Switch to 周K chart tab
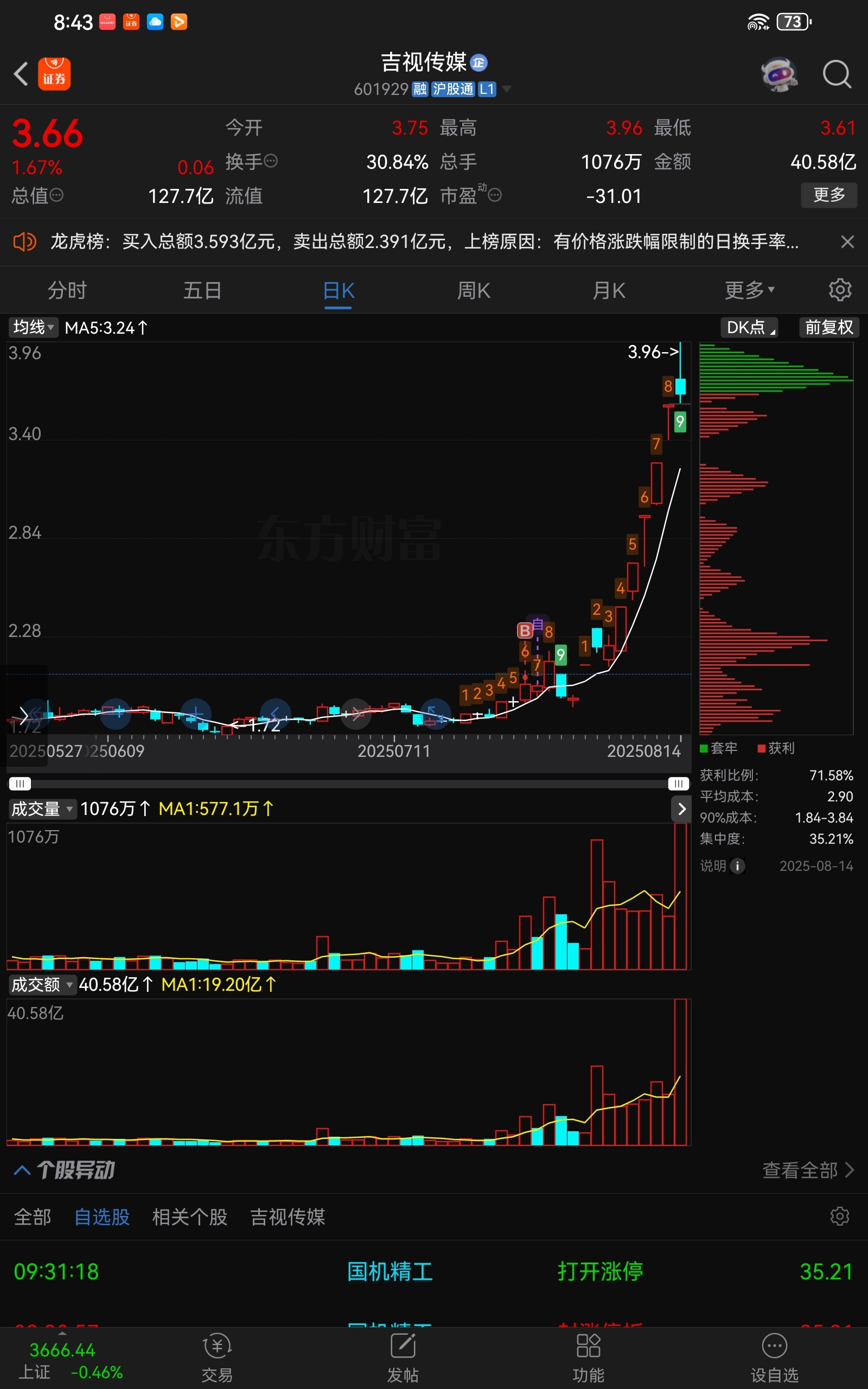Image resolution: width=868 pixels, height=1389 pixels. (474, 290)
